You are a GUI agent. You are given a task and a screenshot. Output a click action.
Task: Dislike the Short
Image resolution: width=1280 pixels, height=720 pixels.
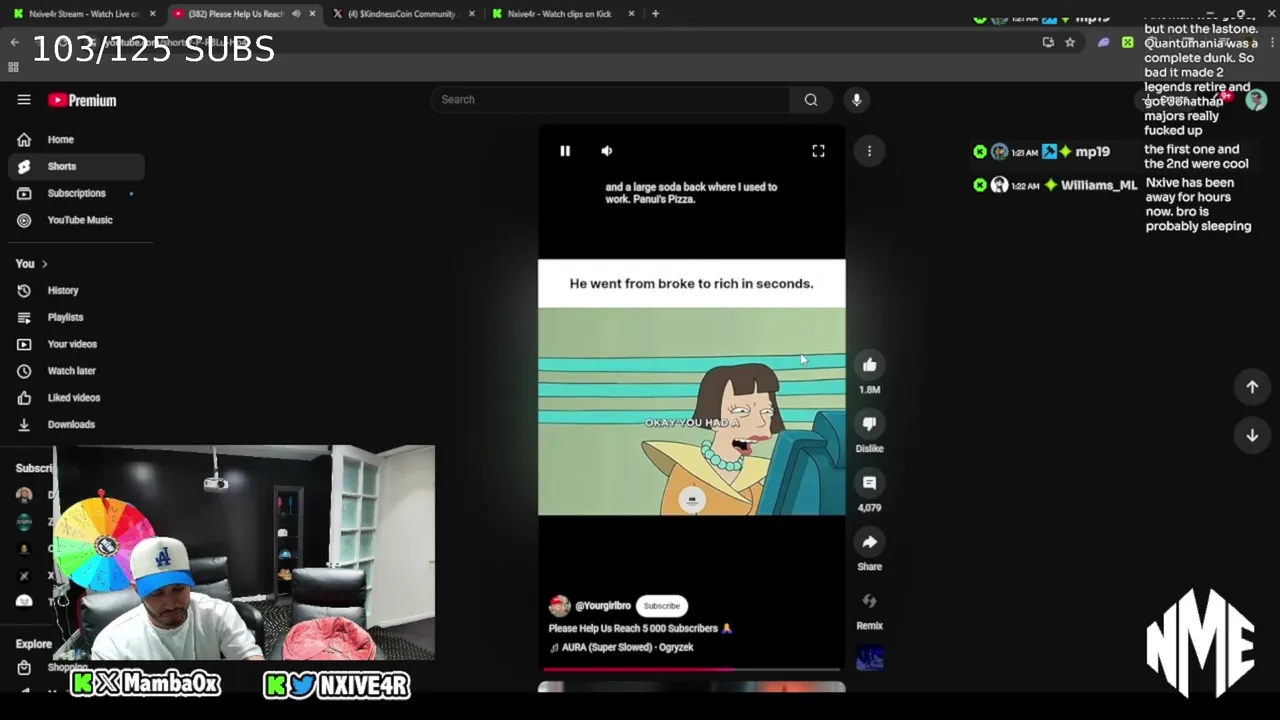pyautogui.click(x=869, y=424)
